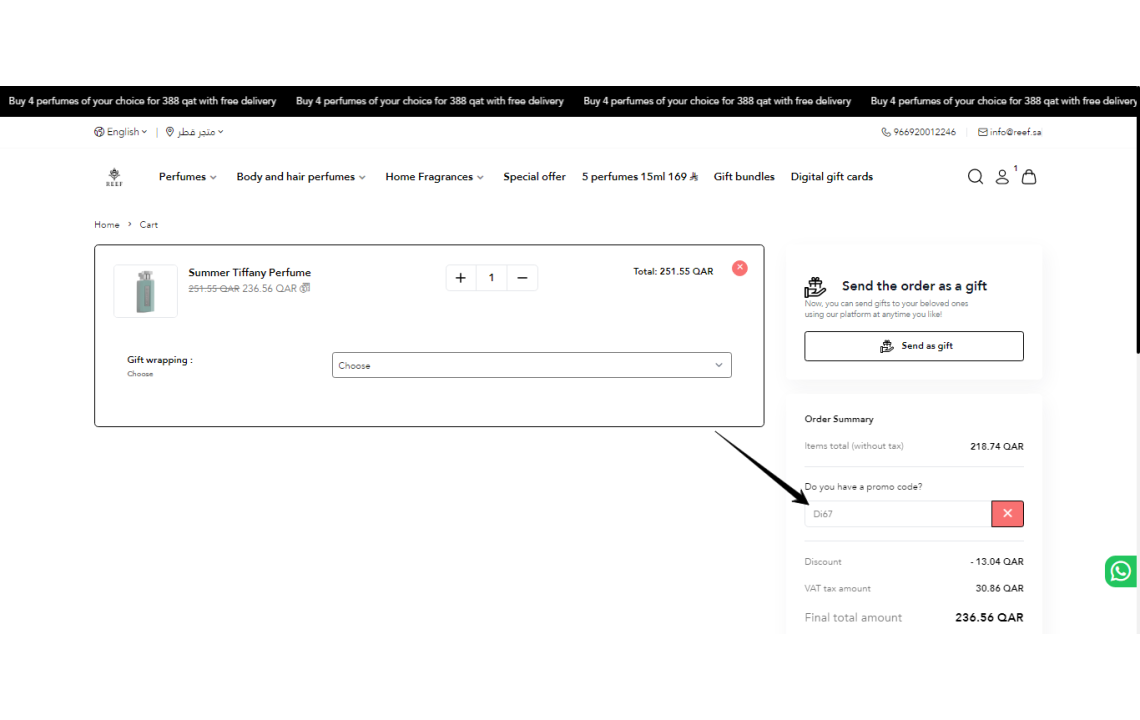
Task: Open the متجر قطر store dropdown
Action: pos(195,132)
